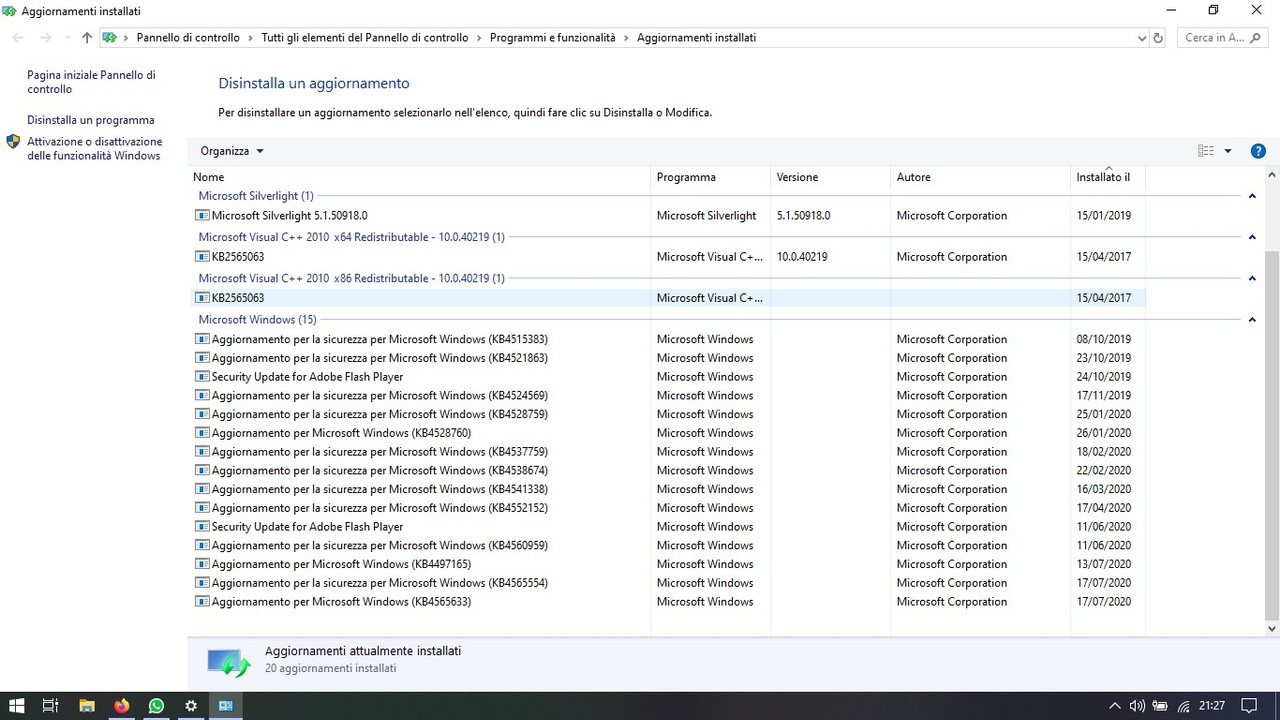Viewport: 1280px width, 720px height.
Task: Open WhatsApp from the taskbar
Action: coord(156,705)
